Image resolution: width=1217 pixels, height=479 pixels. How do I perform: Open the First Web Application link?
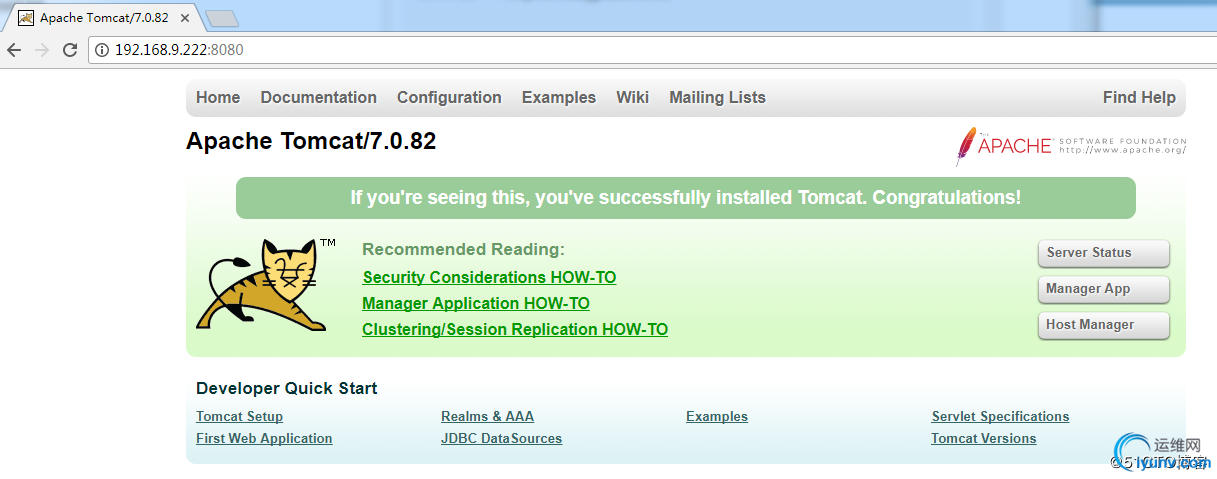click(x=264, y=438)
